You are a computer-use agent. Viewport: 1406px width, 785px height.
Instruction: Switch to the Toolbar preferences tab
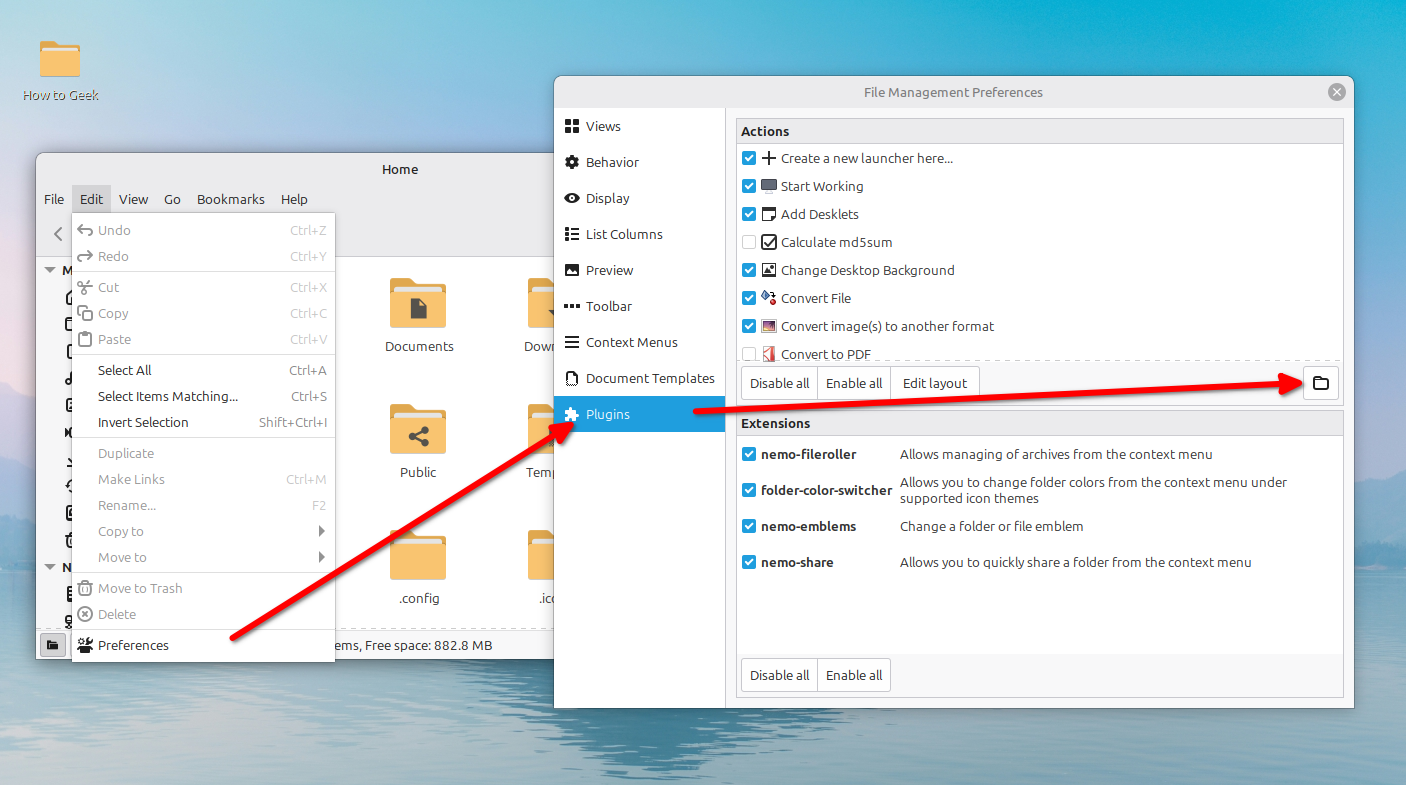(x=639, y=306)
